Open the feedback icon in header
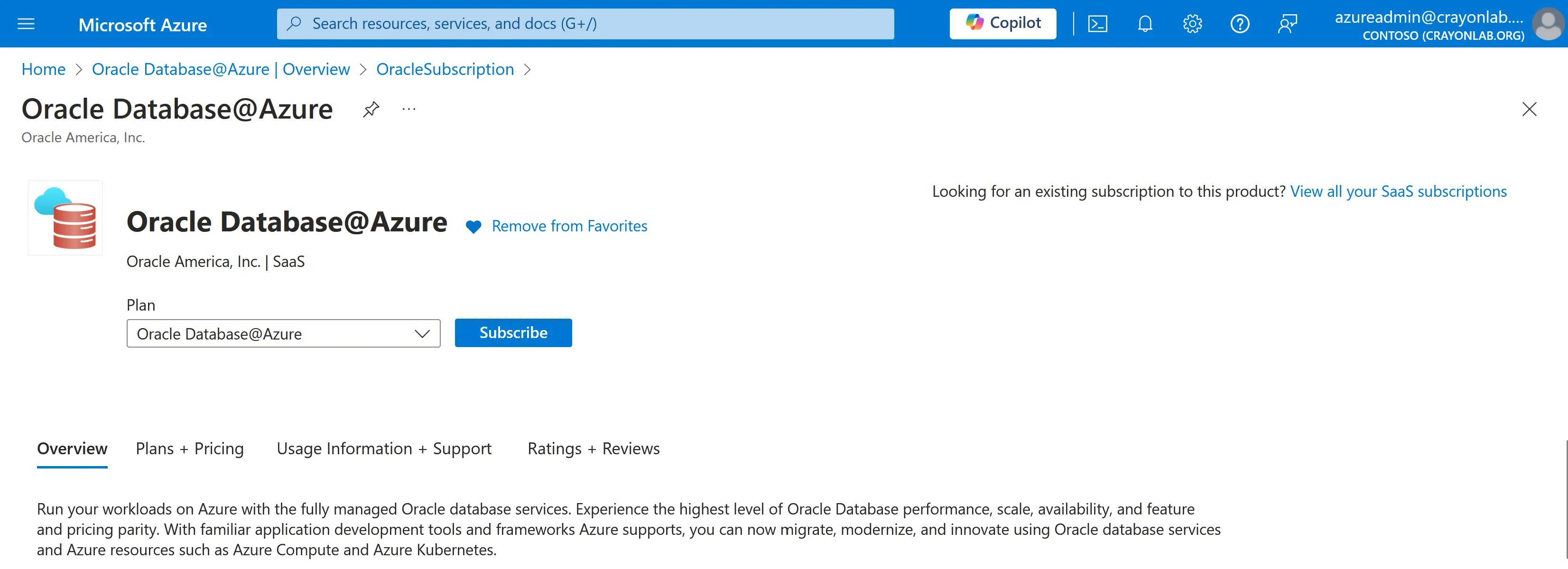The height and width of the screenshot is (569, 1568). (1288, 24)
